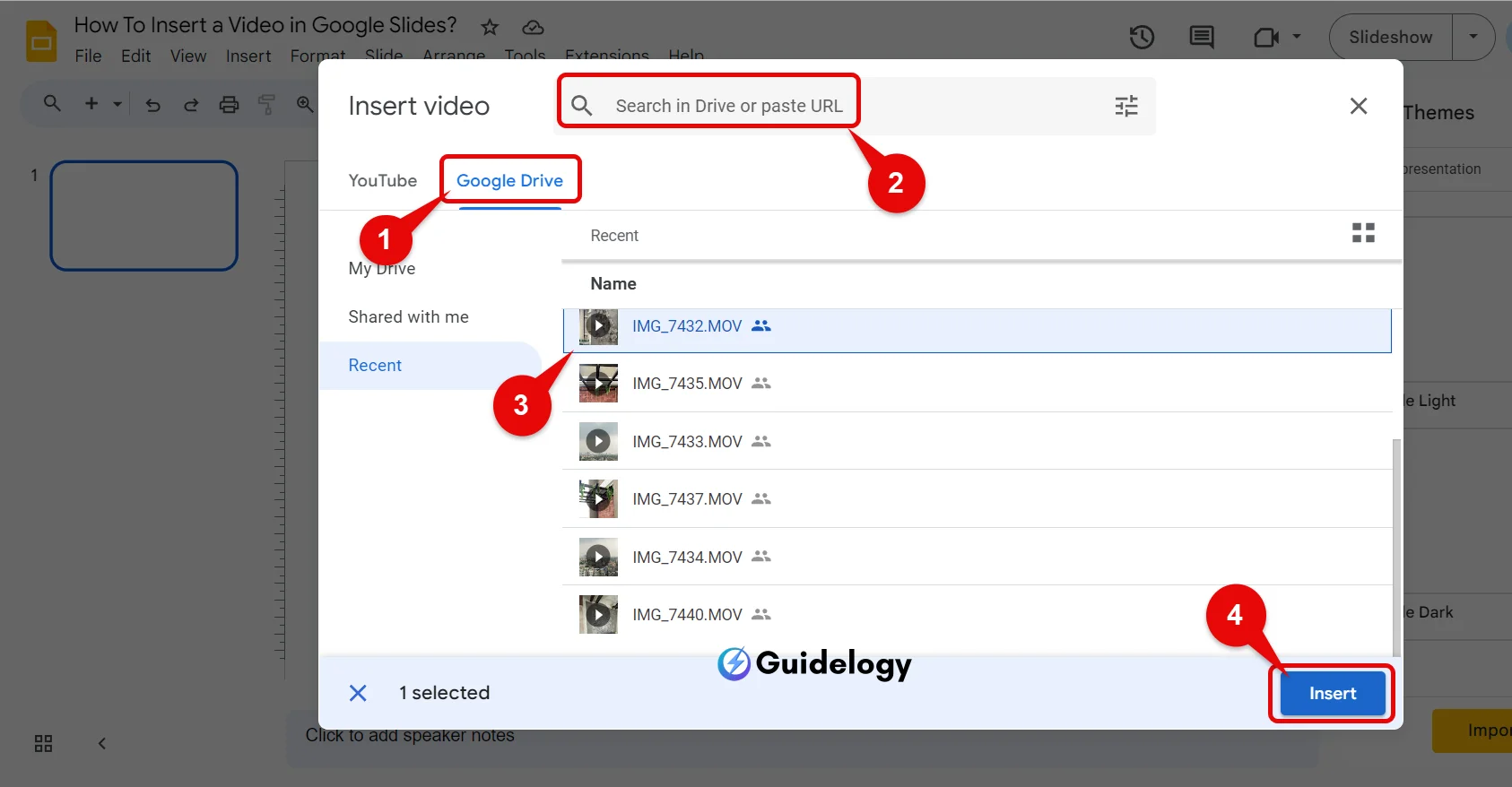This screenshot has height=787, width=1512.
Task: Select slide 1 thumbnail in filmstrip
Action: click(143, 216)
